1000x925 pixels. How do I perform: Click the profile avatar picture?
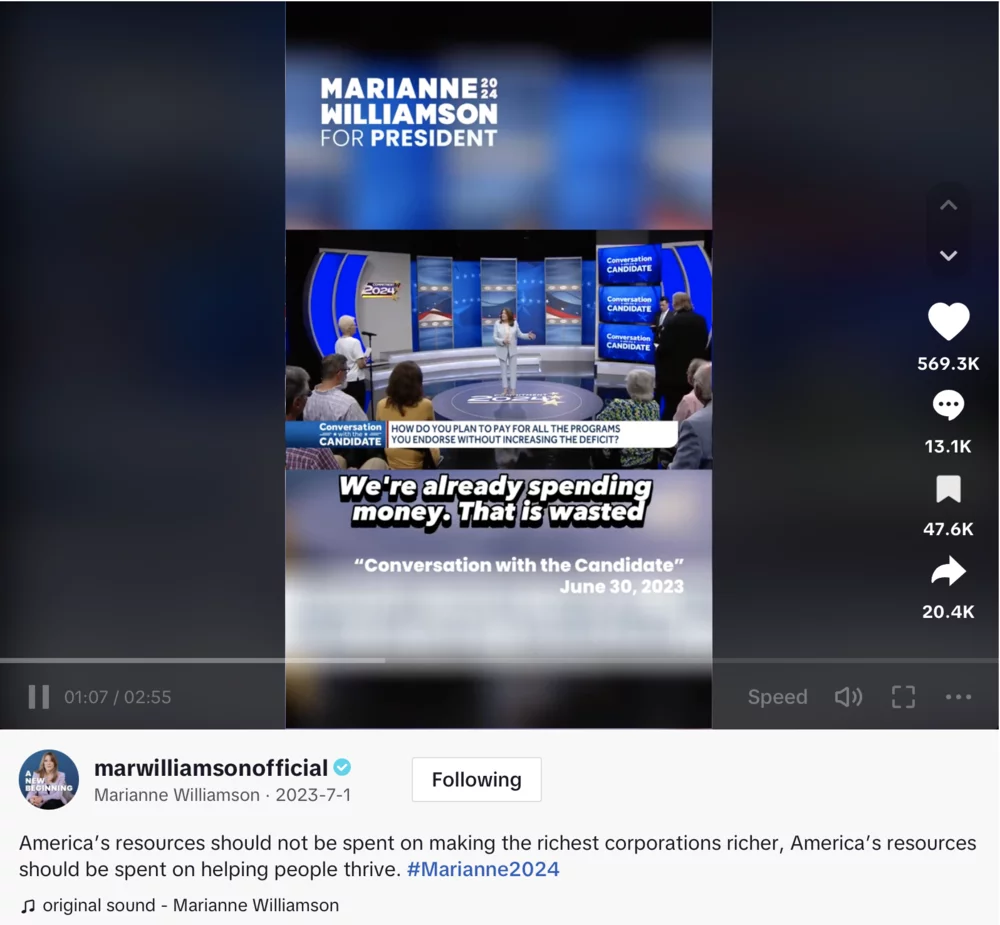pyautogui.click(x=49, y=780)
